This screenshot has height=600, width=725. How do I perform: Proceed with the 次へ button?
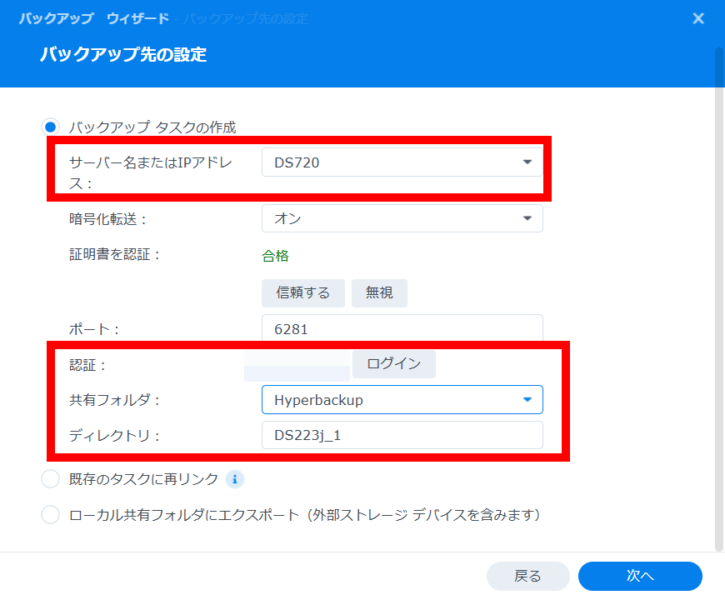640,576
